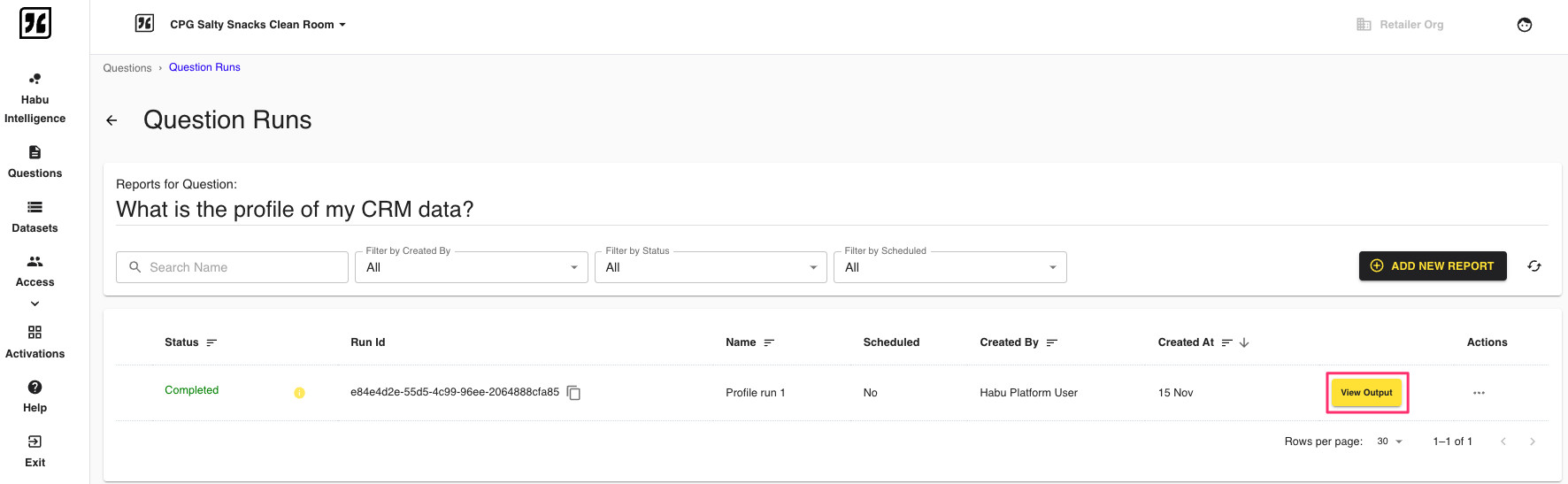Image resolution: width=1568 pixels, height=484 pixels.
Task: Open the Filter by Created By dropdown
Action: (x=471, y=267)
